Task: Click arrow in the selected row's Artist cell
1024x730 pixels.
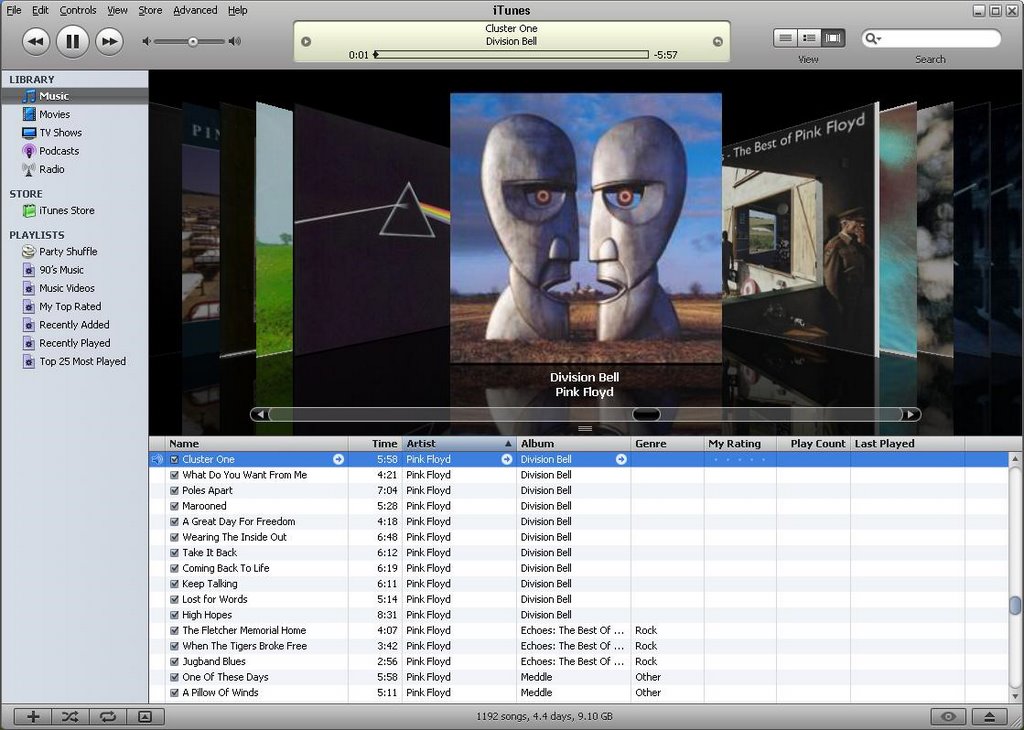Action: point(507,459)
